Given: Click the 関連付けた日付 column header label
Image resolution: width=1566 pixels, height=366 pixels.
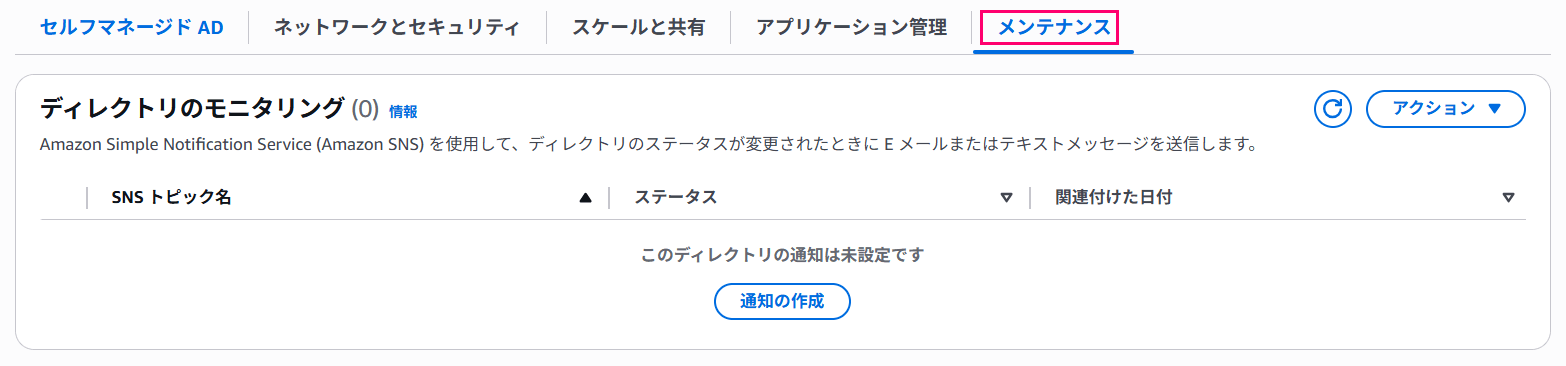Looking at the screenshot, I should click(1114, 198).
